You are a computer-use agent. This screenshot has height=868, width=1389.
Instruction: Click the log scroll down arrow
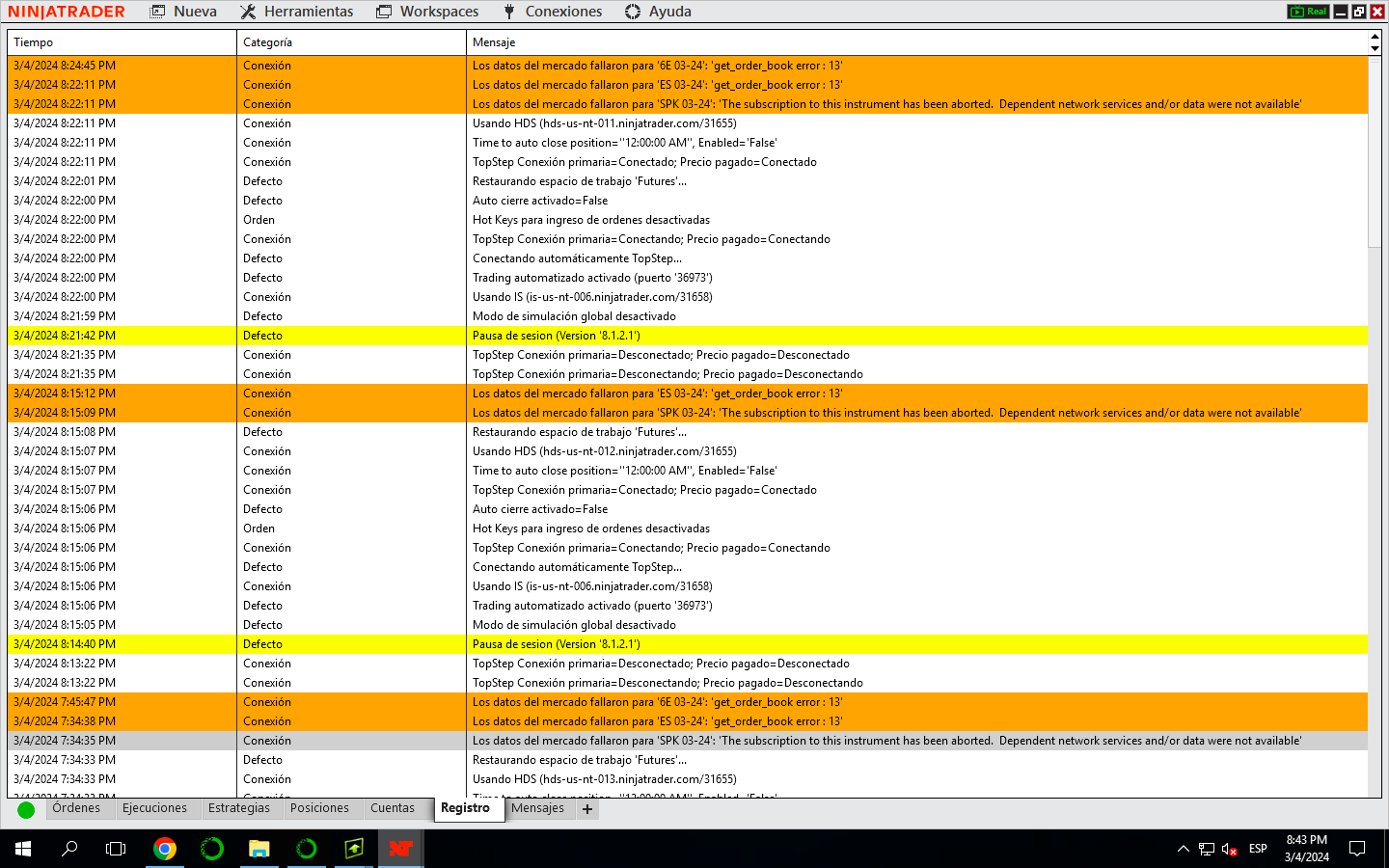[1375, 48]
